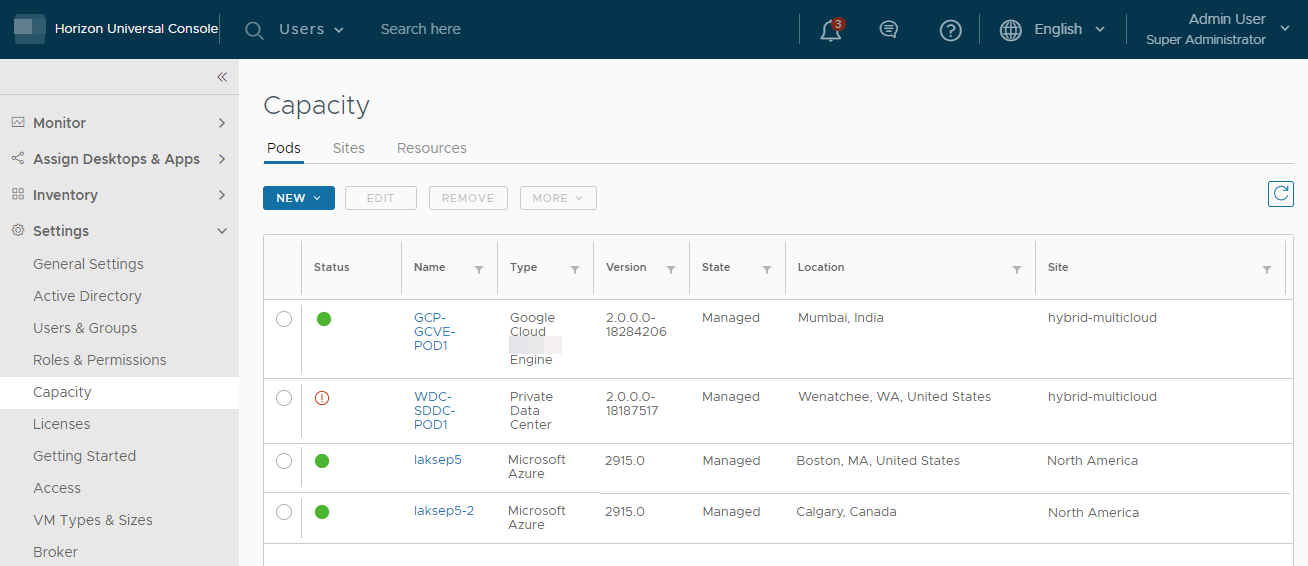Viewport: 1308px width, 566px height.
Task: Click the Horizon Universal Console logo
Action: point(30,29)
